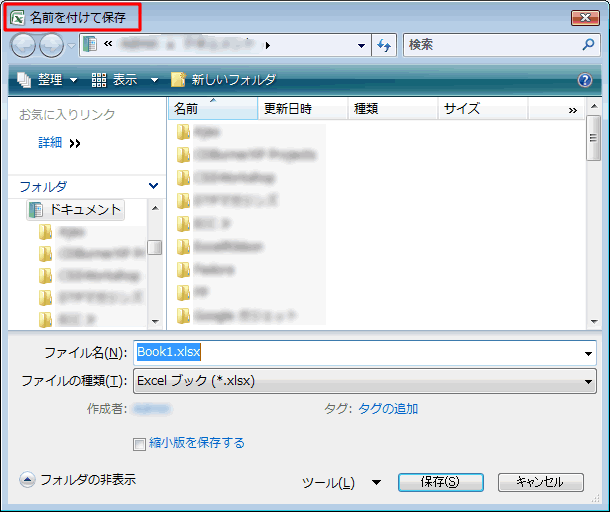The width and height of the screenshot is (610, 512).
Task: Click the magnifier search icon
Action: (588, 44)
